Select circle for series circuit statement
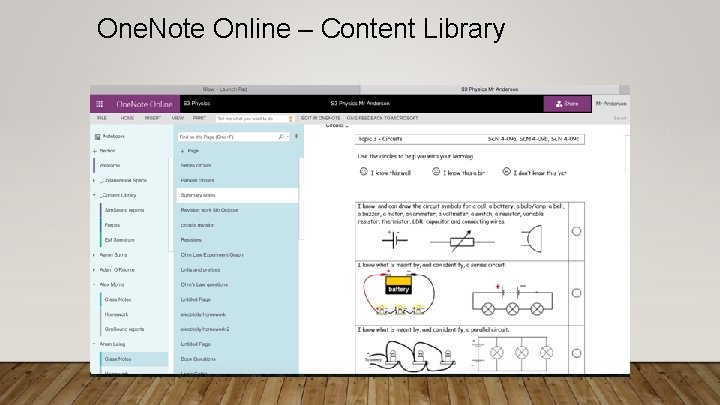This screenshot has width=720, height=405. point(576,293)
